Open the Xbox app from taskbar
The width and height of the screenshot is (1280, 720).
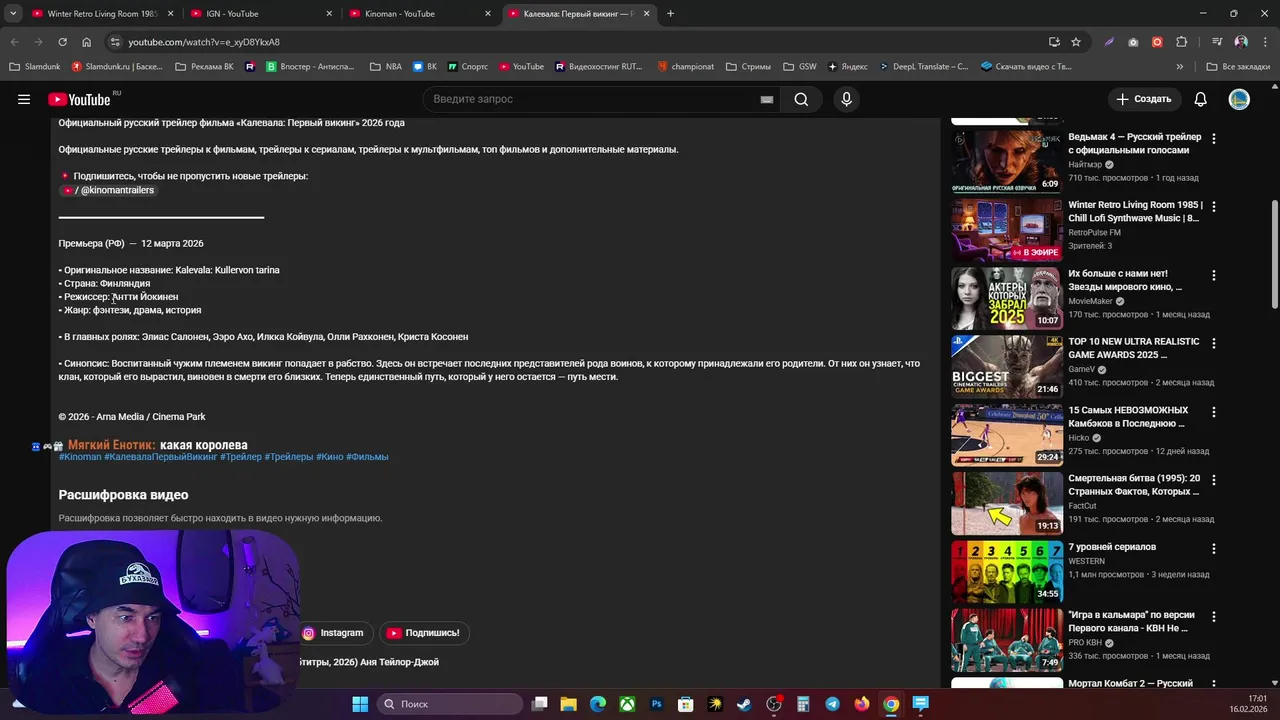tap(627, 704)
